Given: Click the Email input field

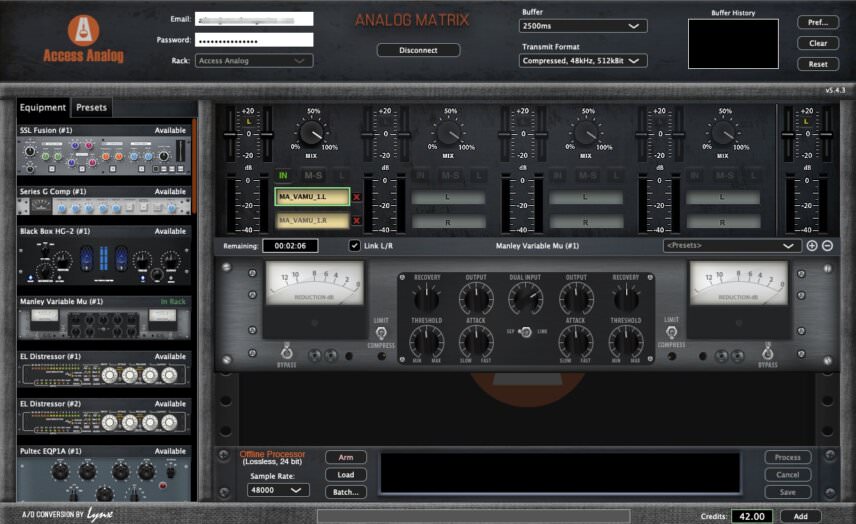Looking at the screenshot, I should 254,19.
